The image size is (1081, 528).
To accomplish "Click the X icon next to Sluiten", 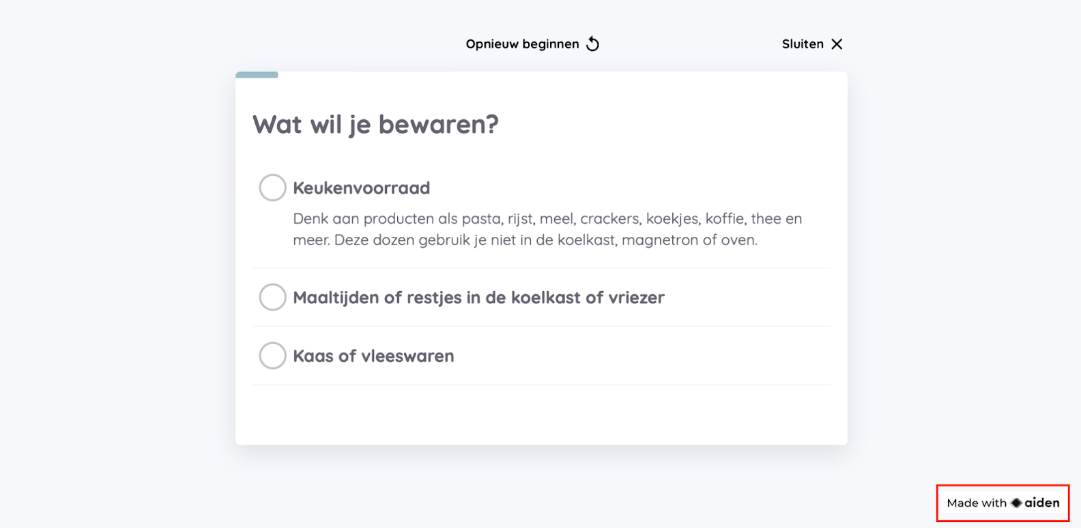I will pyautogui.click(x=836, y=44).
